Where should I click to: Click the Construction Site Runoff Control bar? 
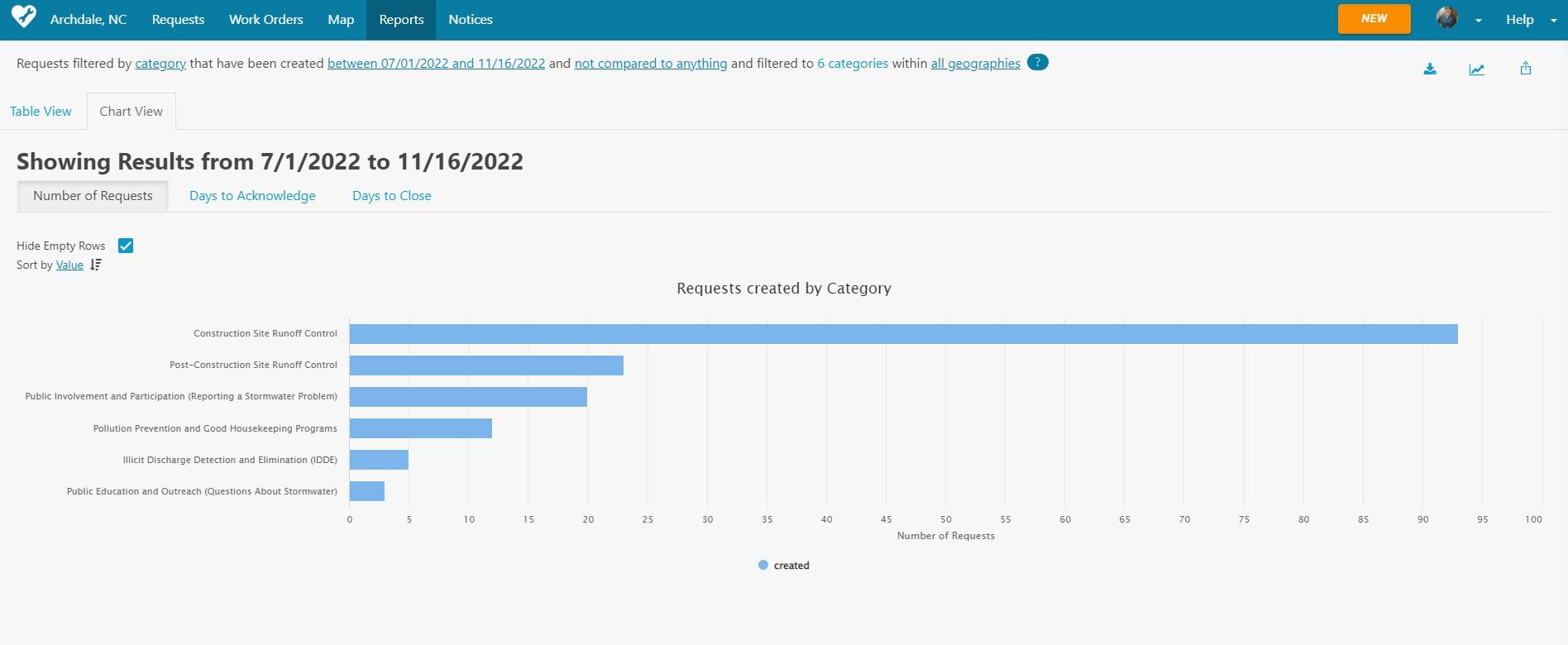(903, 334)
